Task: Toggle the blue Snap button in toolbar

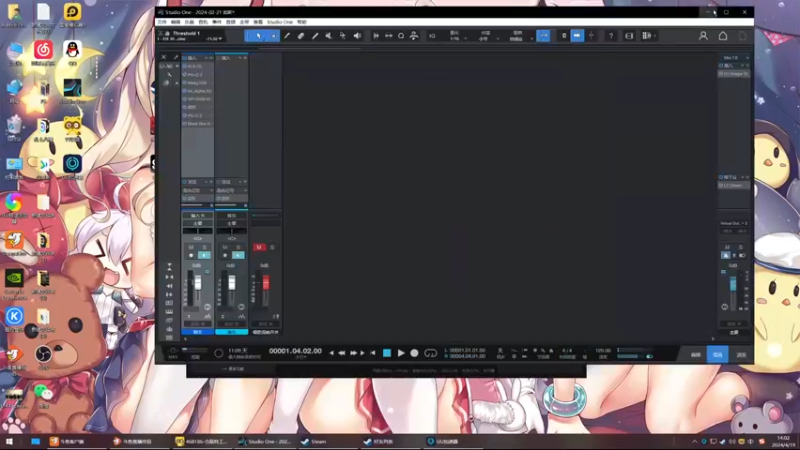Action: (x=543, y=36)
